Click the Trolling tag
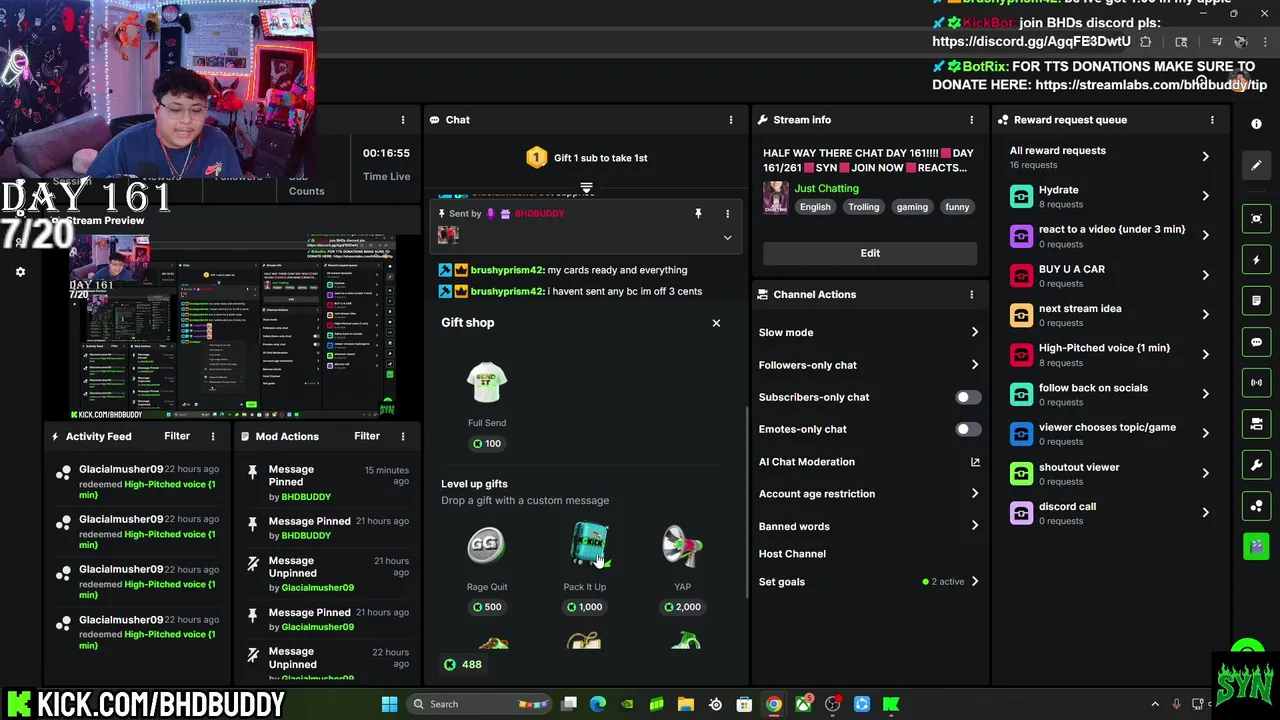The width and height of the screenshot is (1280, 720). click(864, 207)
